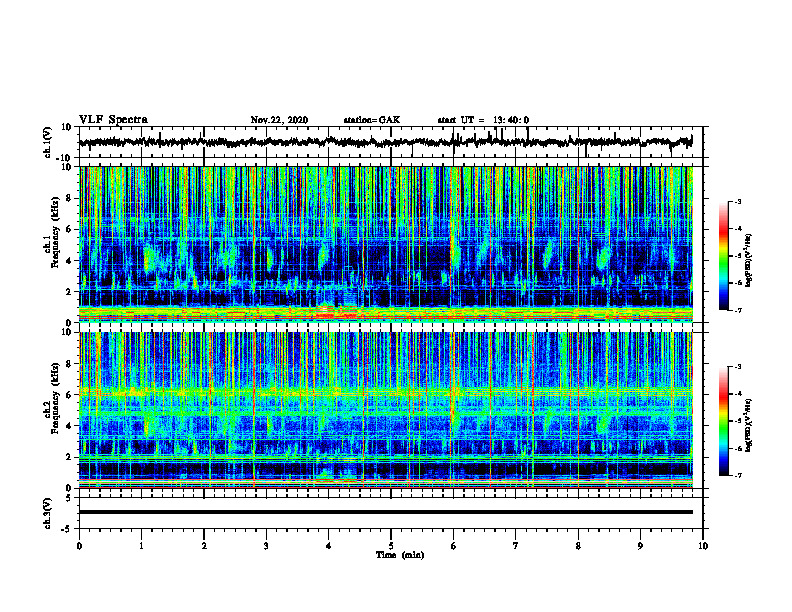Viewport: 792px width, 612px height.
Task: Click the time axis tick label "3"
Action: [266, 546]
